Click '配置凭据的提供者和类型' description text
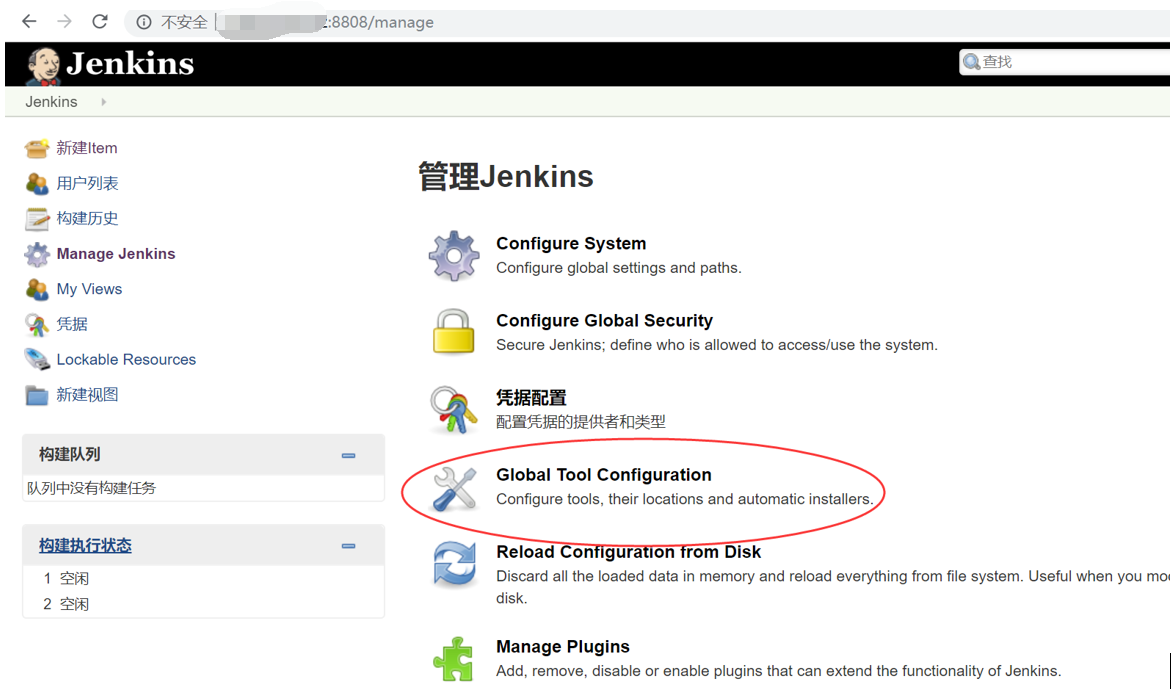This screenshot has height=689, width=1174. (x=581, y=422)
